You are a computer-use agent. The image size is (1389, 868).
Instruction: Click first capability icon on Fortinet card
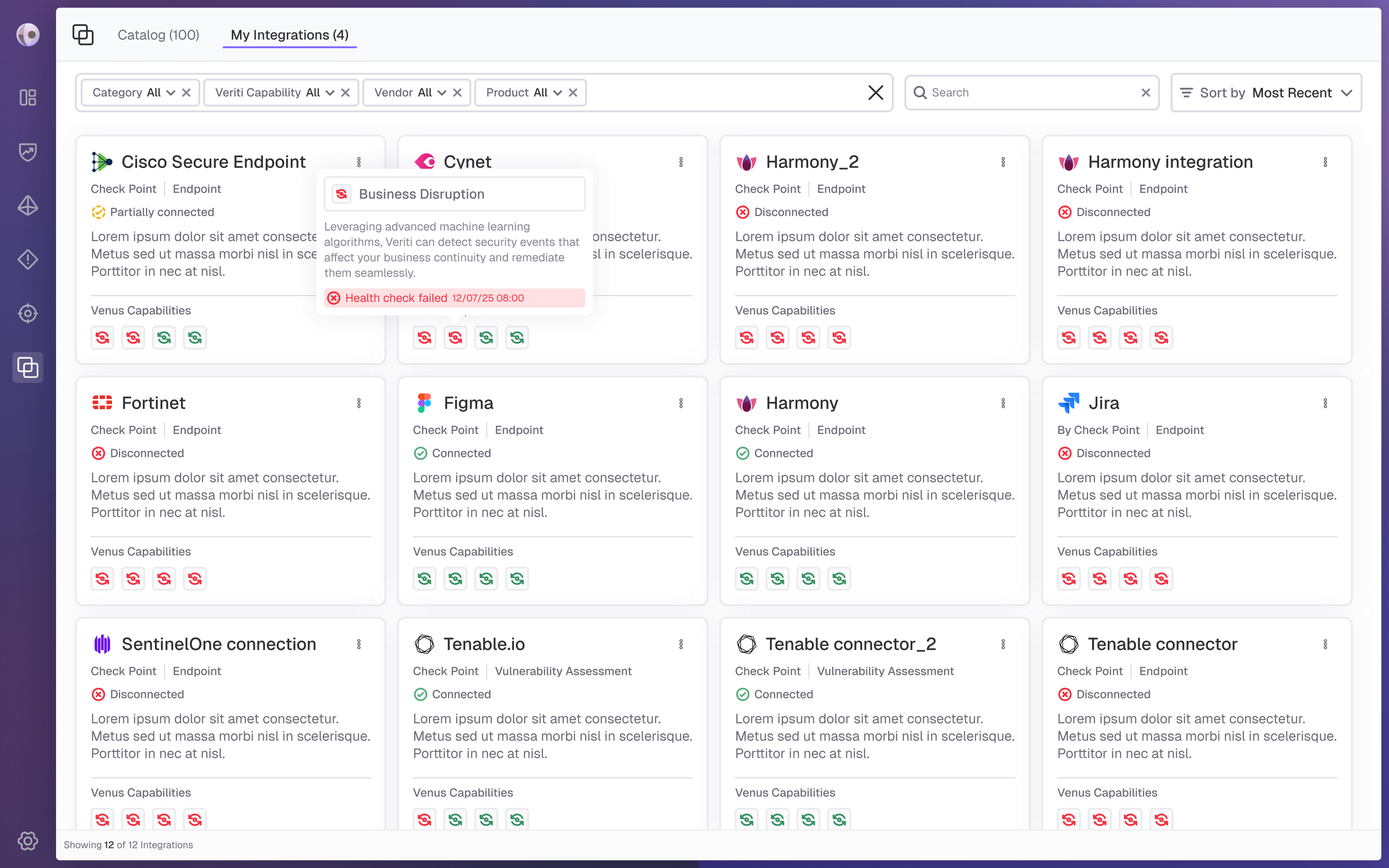pyautogui.click(x=102, y=579)
